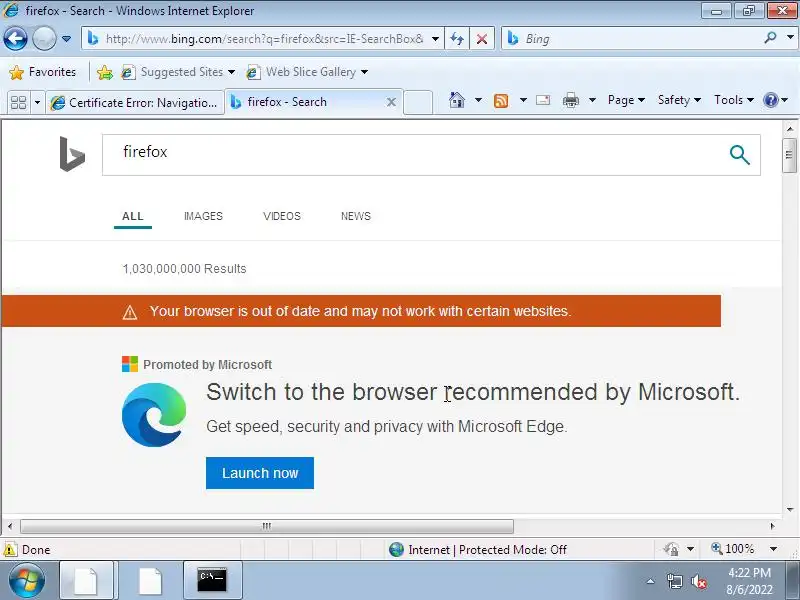Open the Windows Start button
The height and width of the screenshot is (600, 800).
(27, 581)
